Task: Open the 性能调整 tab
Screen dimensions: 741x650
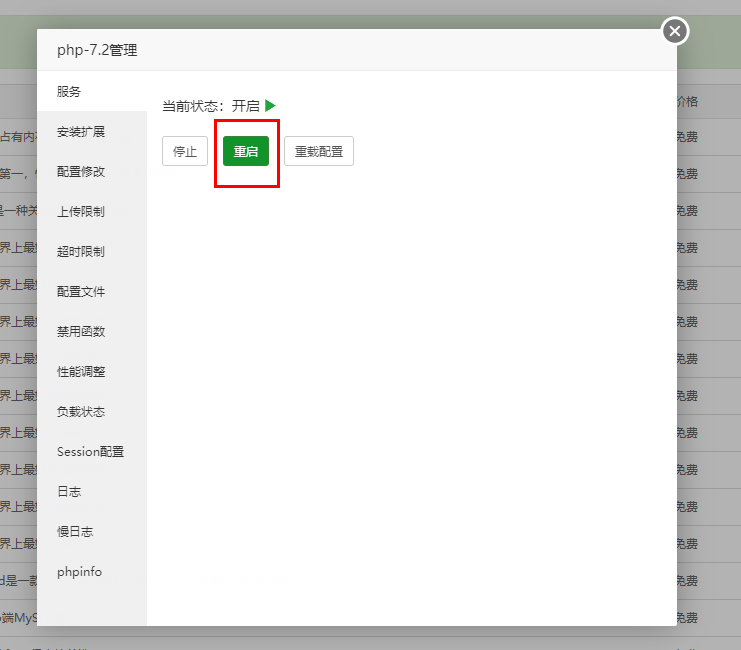Action: click(81, 371)
